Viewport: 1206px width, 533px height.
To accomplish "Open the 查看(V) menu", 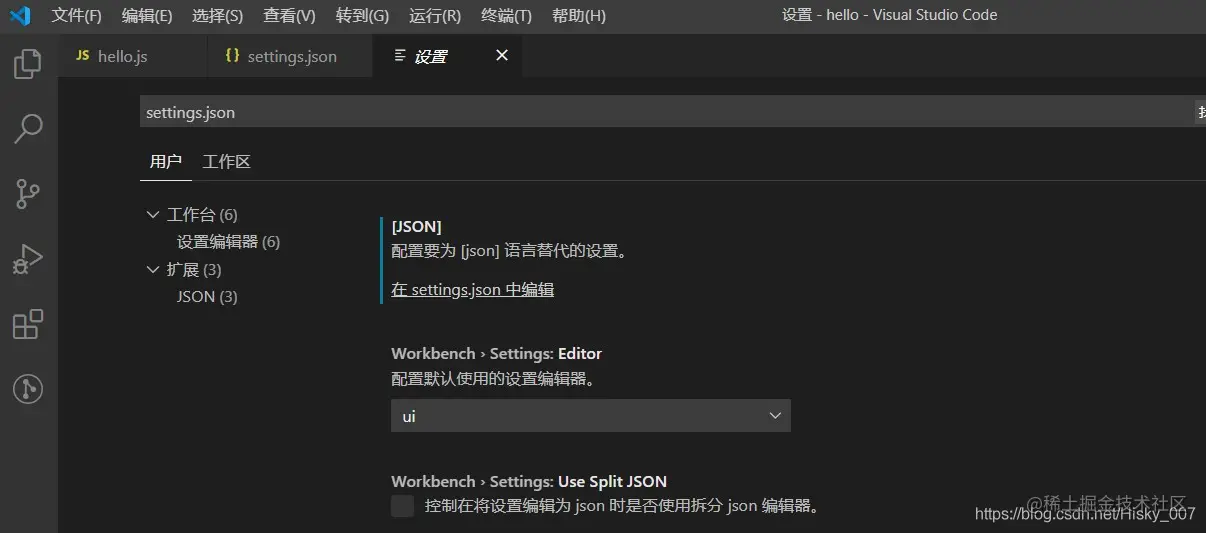I will coord(290,16).
